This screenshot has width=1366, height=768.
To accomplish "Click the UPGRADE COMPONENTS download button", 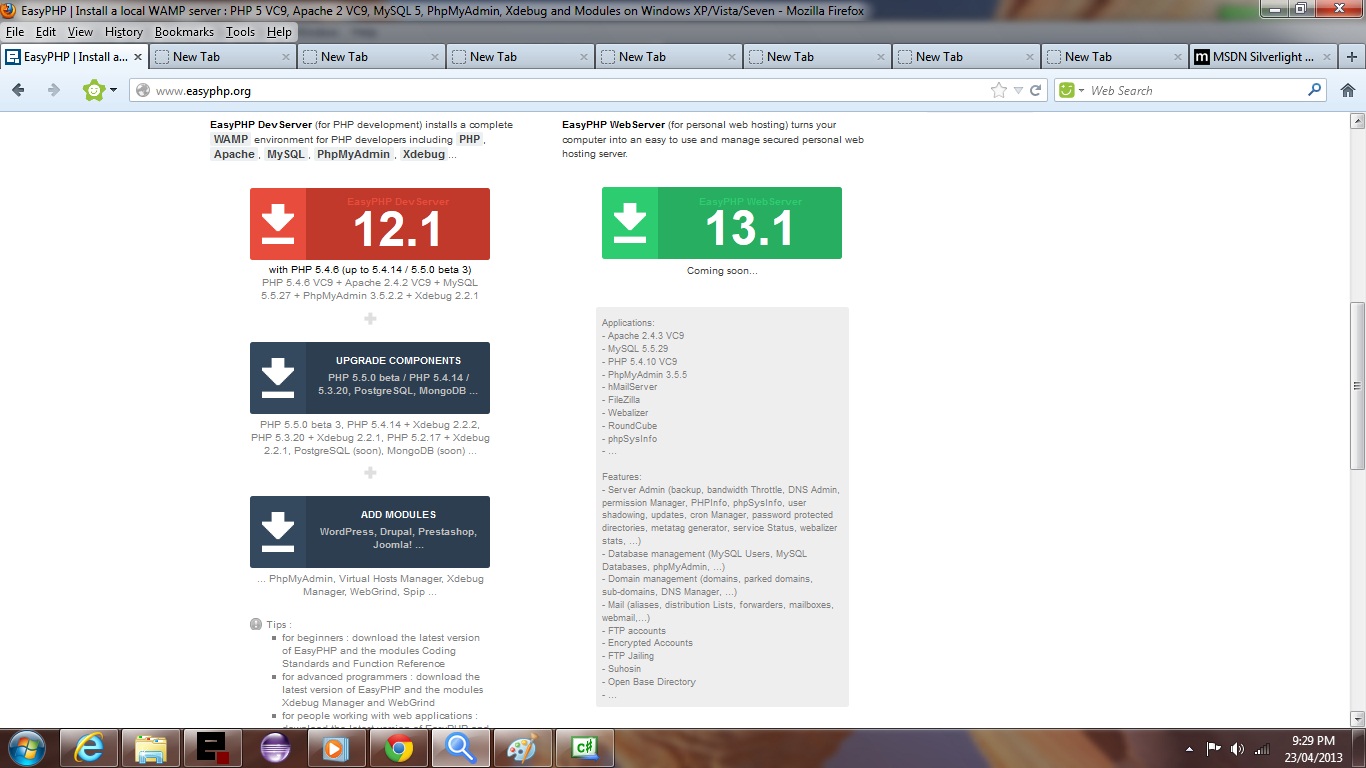I will point(370,378).
